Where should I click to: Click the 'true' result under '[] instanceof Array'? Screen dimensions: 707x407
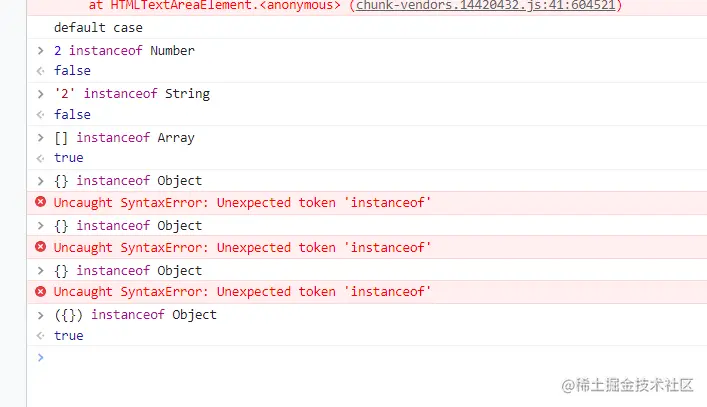[69, 158]
